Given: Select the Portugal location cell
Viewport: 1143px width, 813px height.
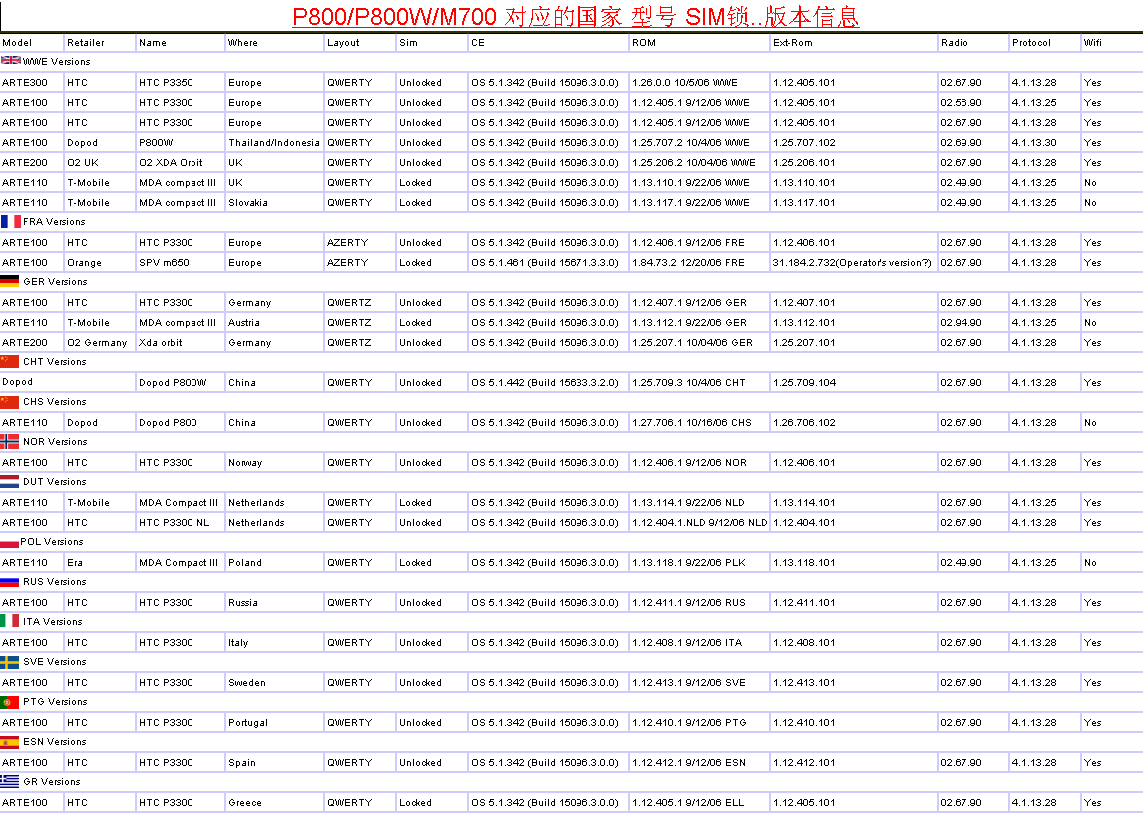Looking at the screenshot, I should click(274, 723).
